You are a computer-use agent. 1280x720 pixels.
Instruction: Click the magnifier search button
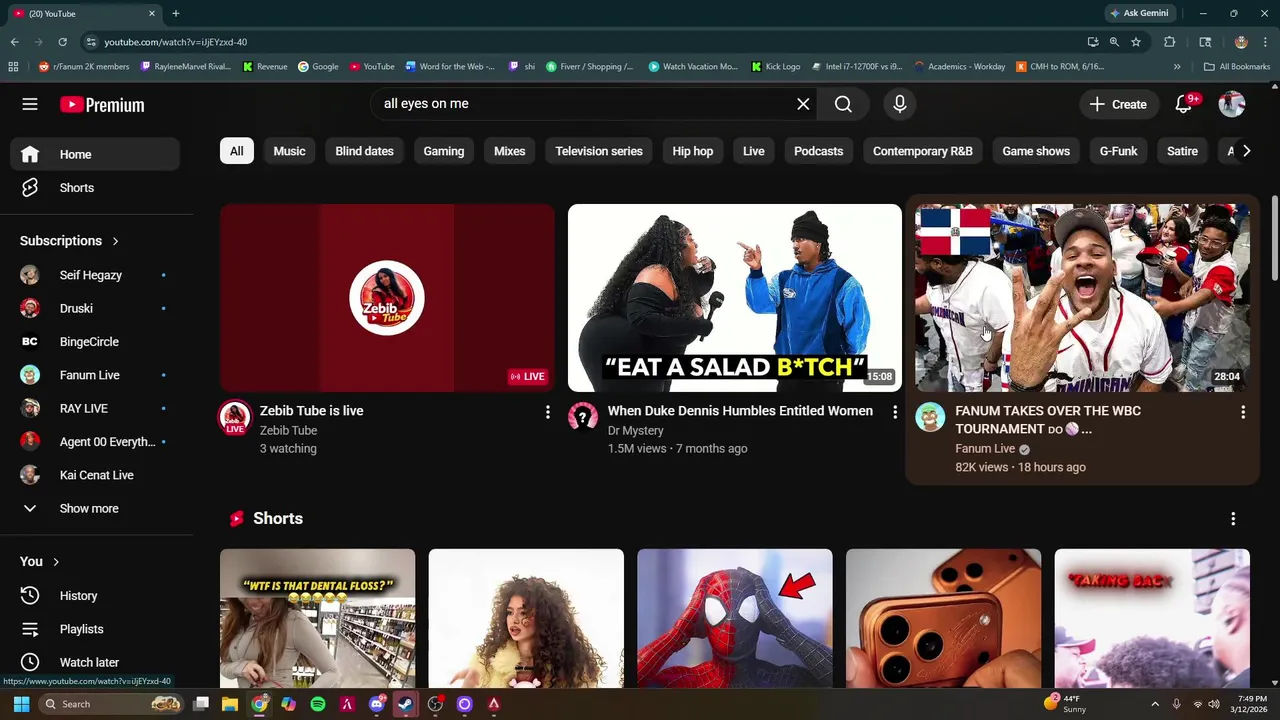843,104
